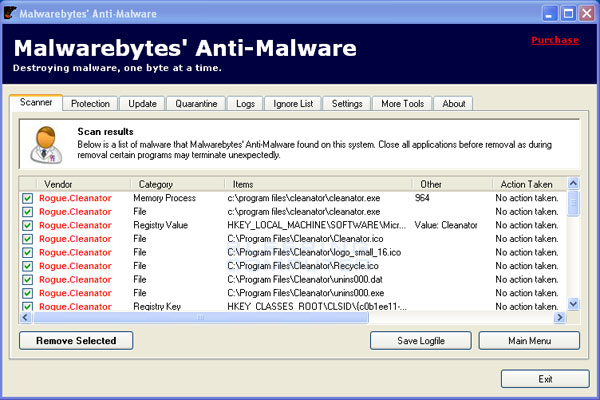Open the More Tools tab

403,104
